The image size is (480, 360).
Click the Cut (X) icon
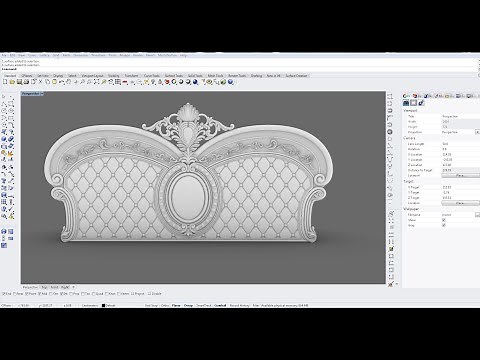pos(40,82)
